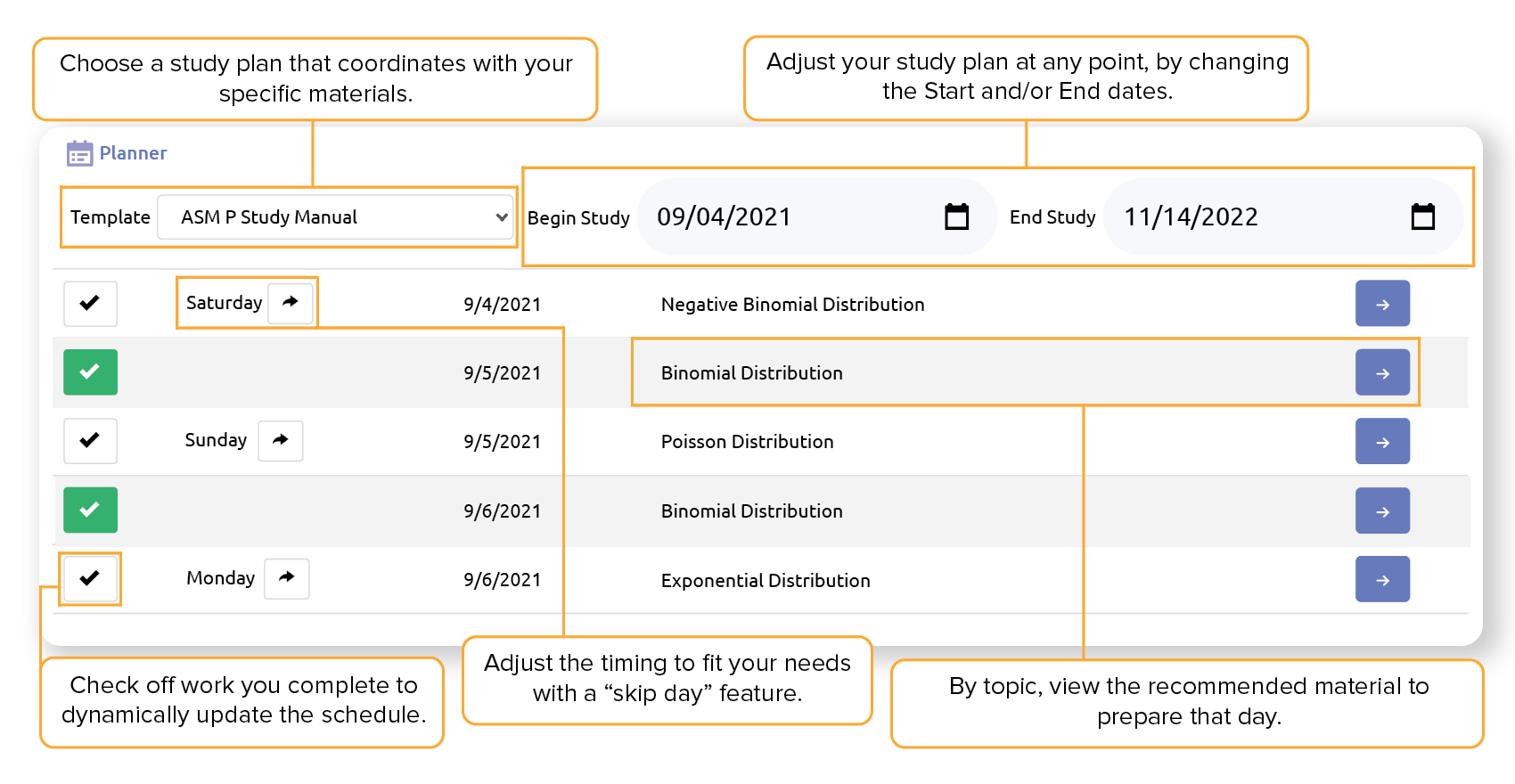Viewport: 1515px width, 784px height.
Task: Open the End Study calendar picker icon
Action: 1423,216
